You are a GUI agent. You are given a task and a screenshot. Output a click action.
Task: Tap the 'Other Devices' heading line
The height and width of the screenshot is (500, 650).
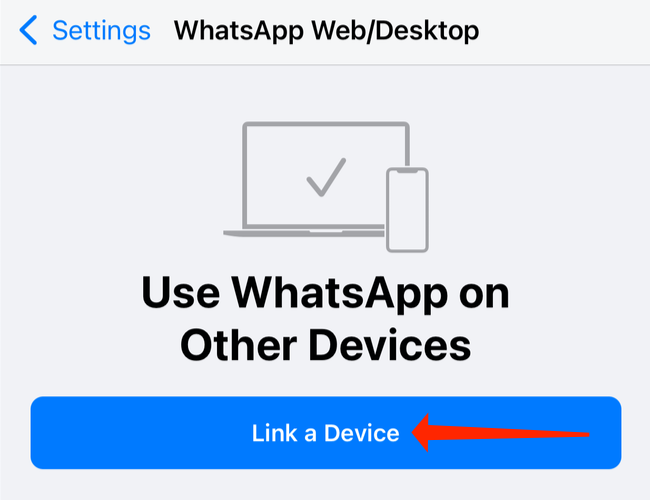325,345
